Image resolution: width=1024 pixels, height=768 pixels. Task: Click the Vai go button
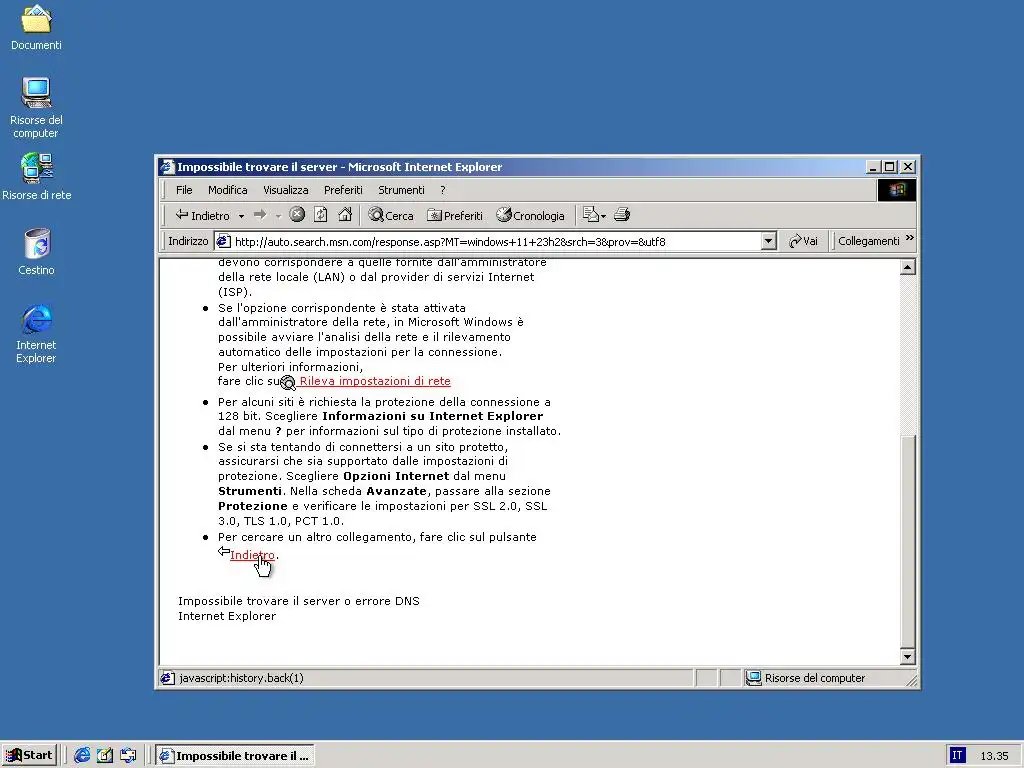click(x=803, y=241)
